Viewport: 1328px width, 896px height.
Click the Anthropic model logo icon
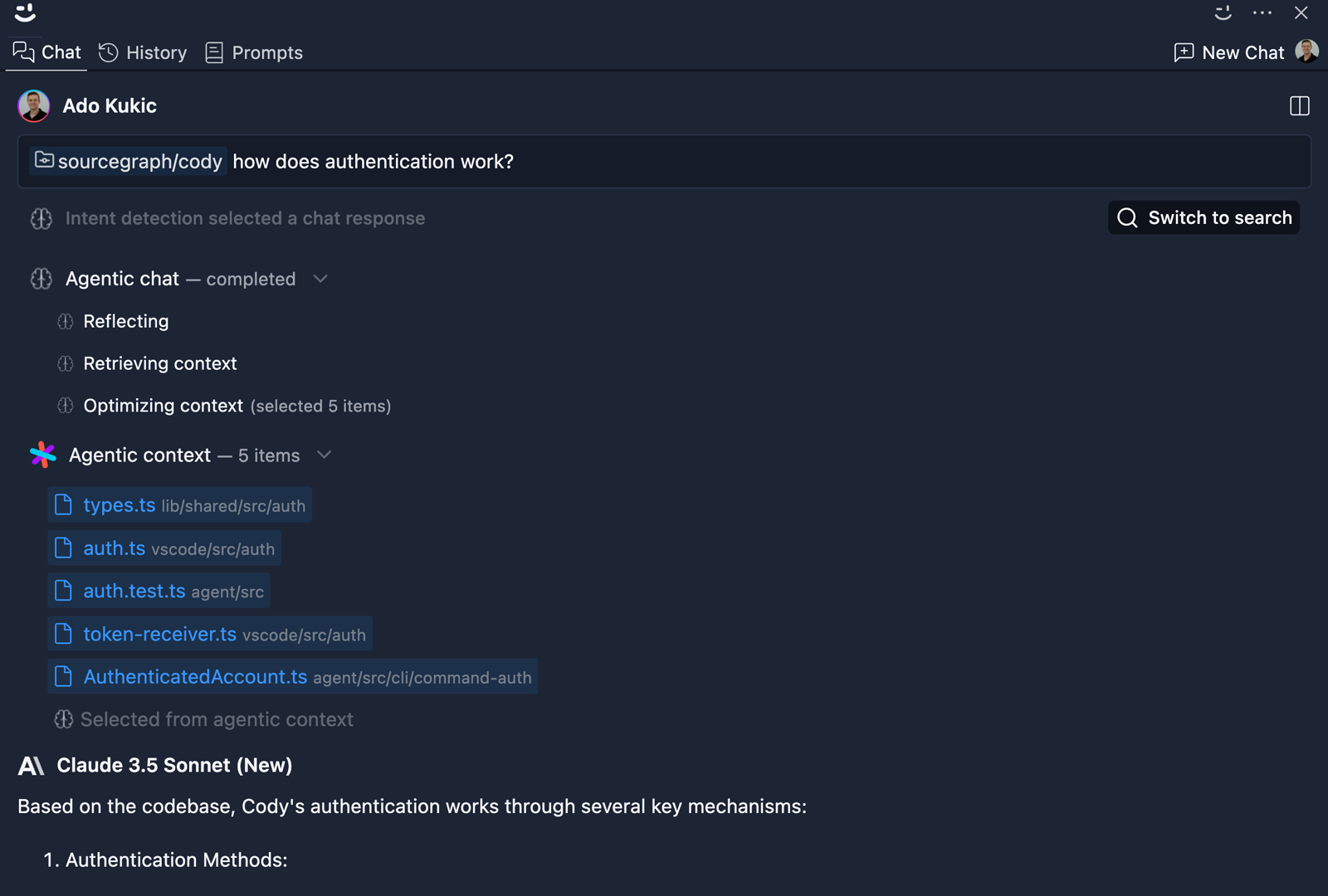coord(31,766)
